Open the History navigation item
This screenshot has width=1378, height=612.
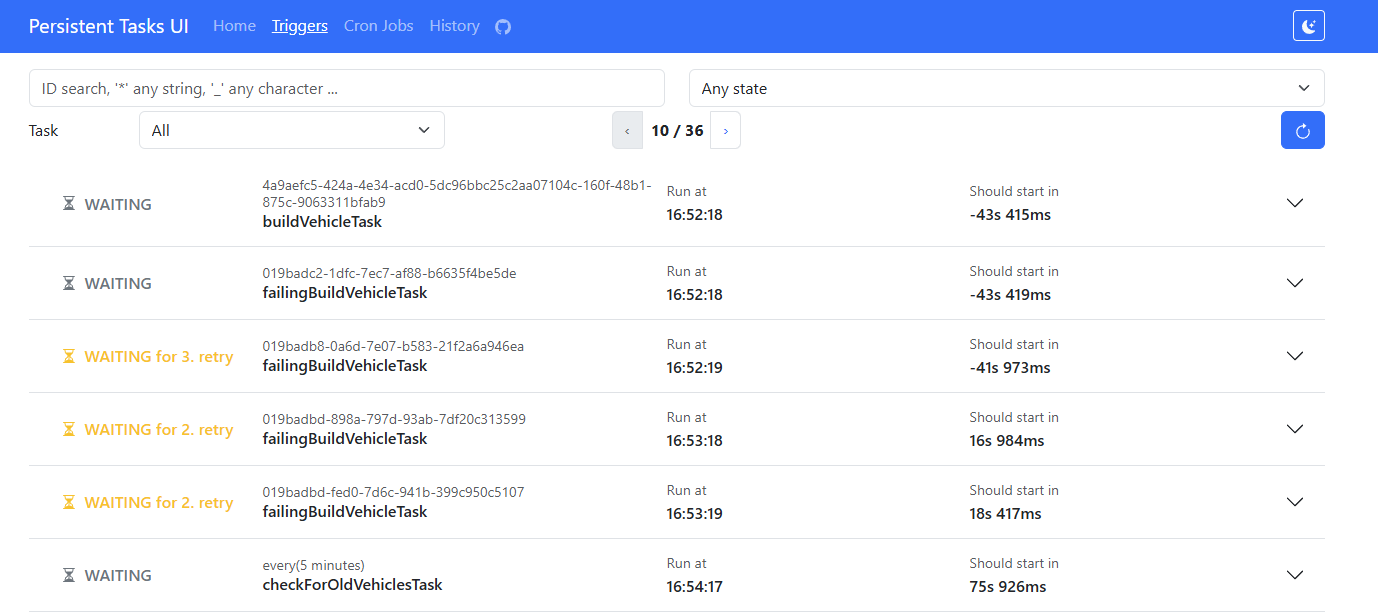454,26
